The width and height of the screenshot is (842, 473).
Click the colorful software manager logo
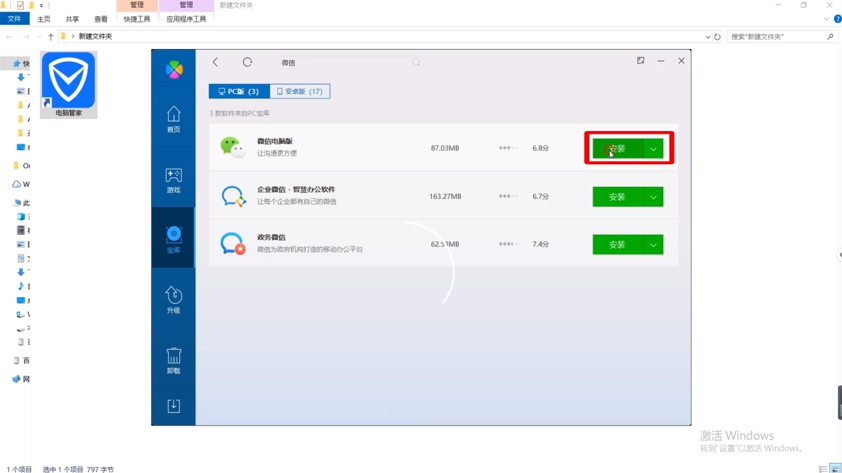pyautogui.click(x=174, y=70)
